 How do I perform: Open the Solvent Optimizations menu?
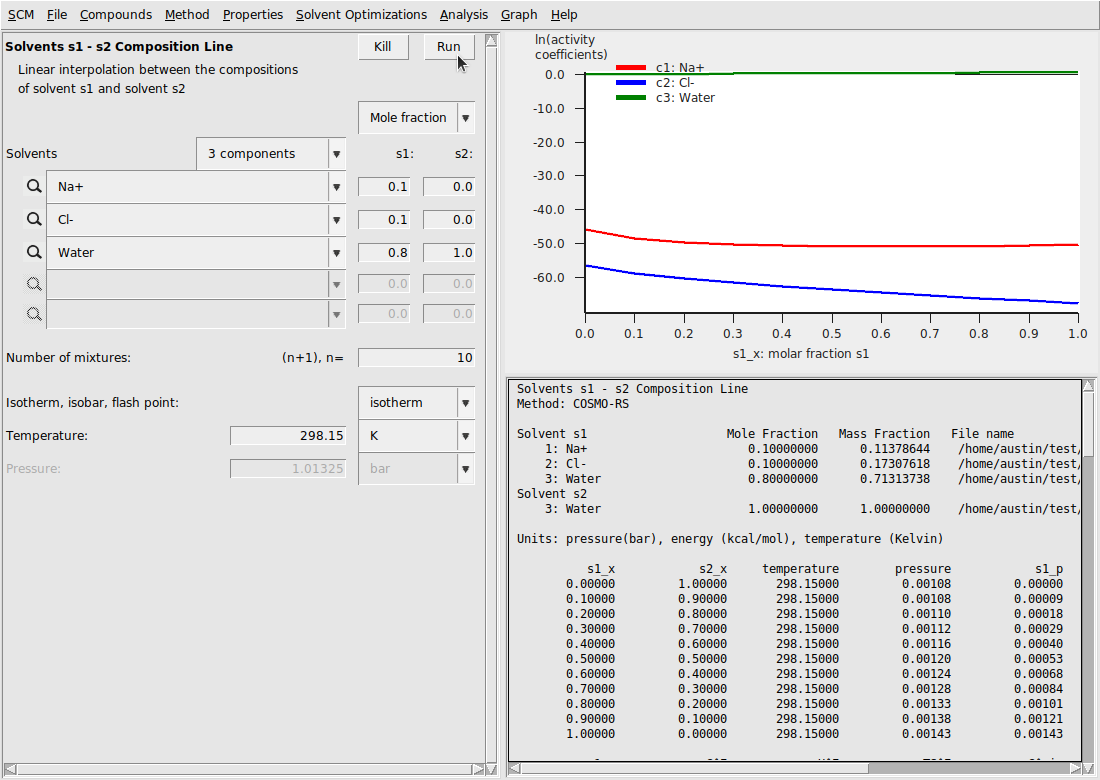361,15
